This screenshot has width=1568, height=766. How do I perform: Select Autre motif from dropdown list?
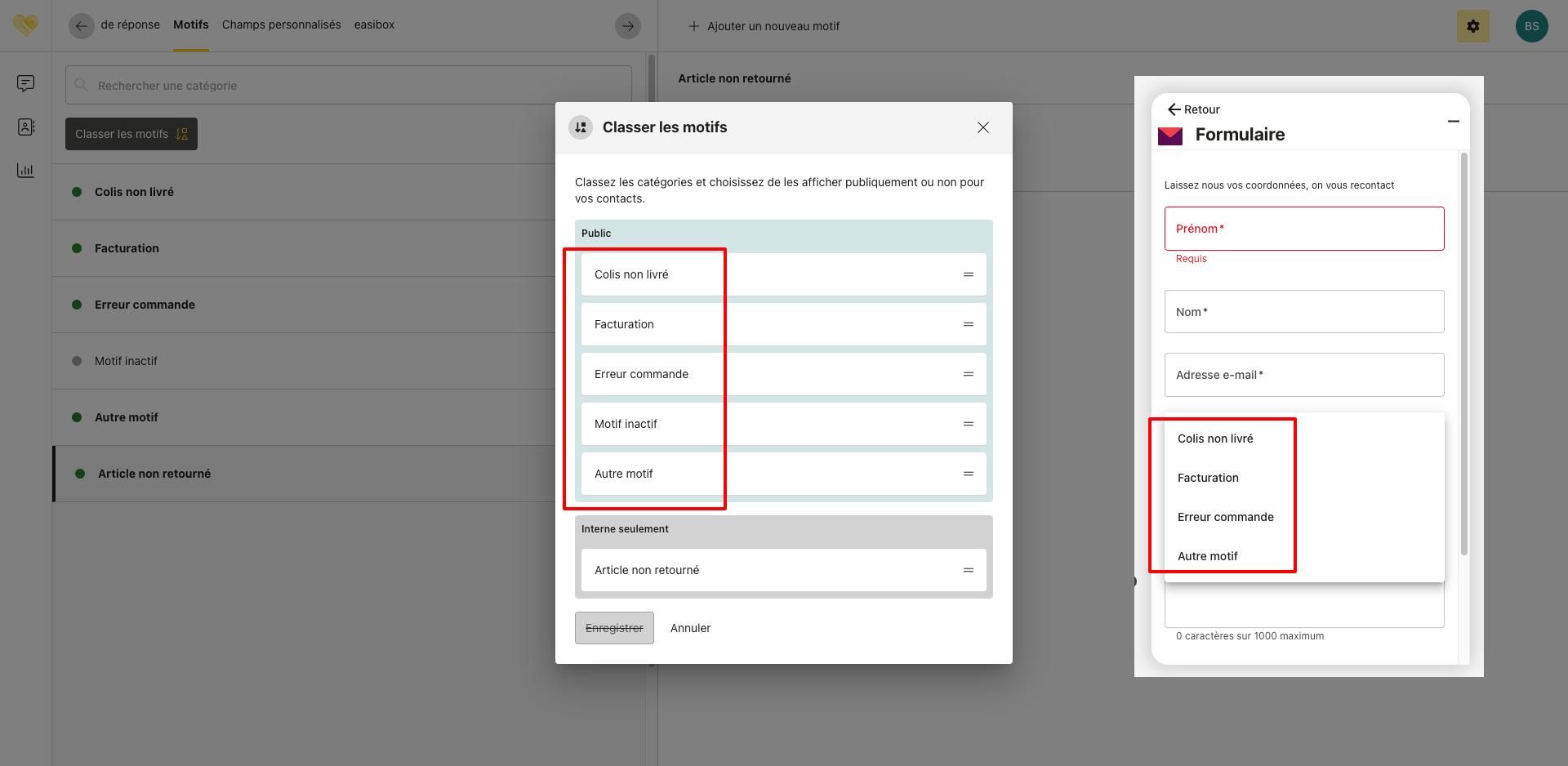click(x=1207, y=556)
